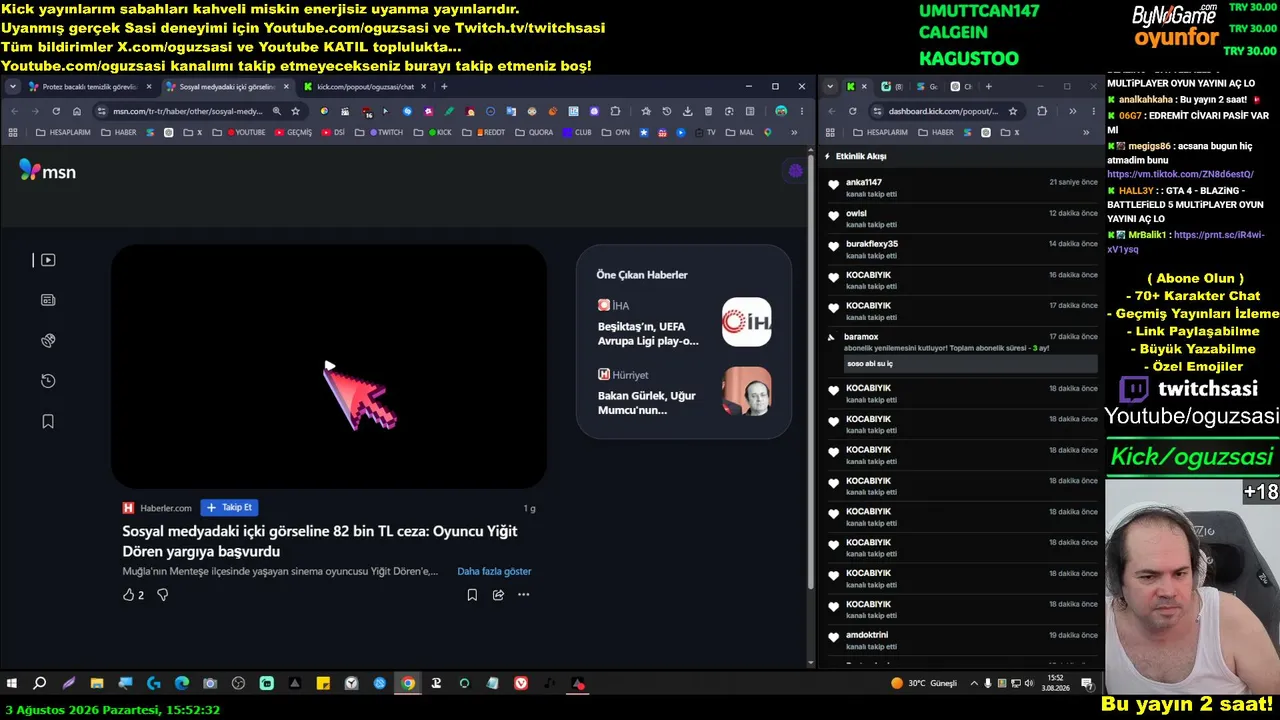Open a new tab in the MSN window

444,87
